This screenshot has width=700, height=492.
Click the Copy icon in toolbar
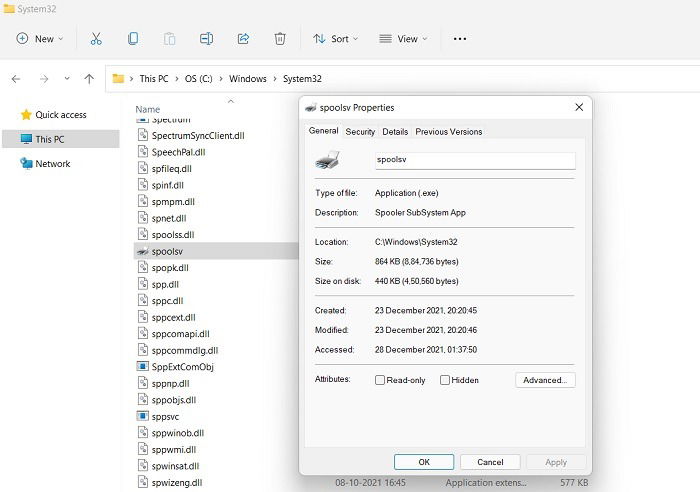[x=133, y=39]
